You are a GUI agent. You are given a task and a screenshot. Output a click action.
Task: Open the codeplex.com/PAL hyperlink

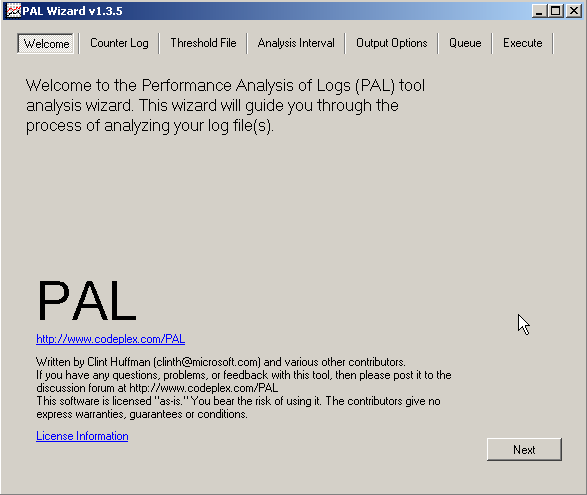point(110,339)
